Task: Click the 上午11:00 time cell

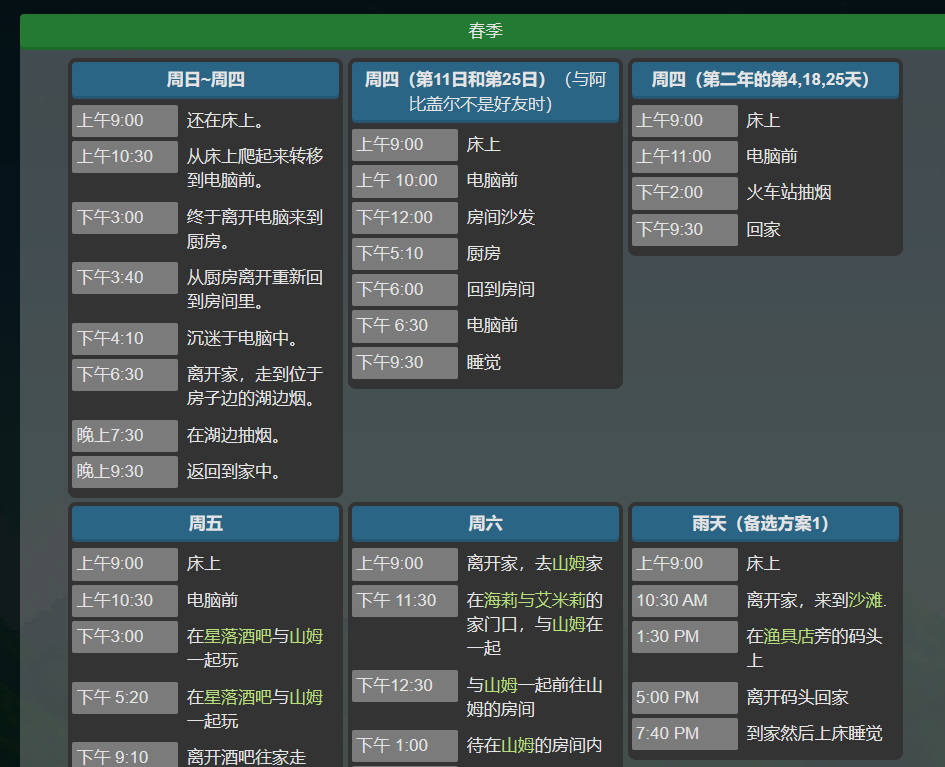Action: click(685, 157)
